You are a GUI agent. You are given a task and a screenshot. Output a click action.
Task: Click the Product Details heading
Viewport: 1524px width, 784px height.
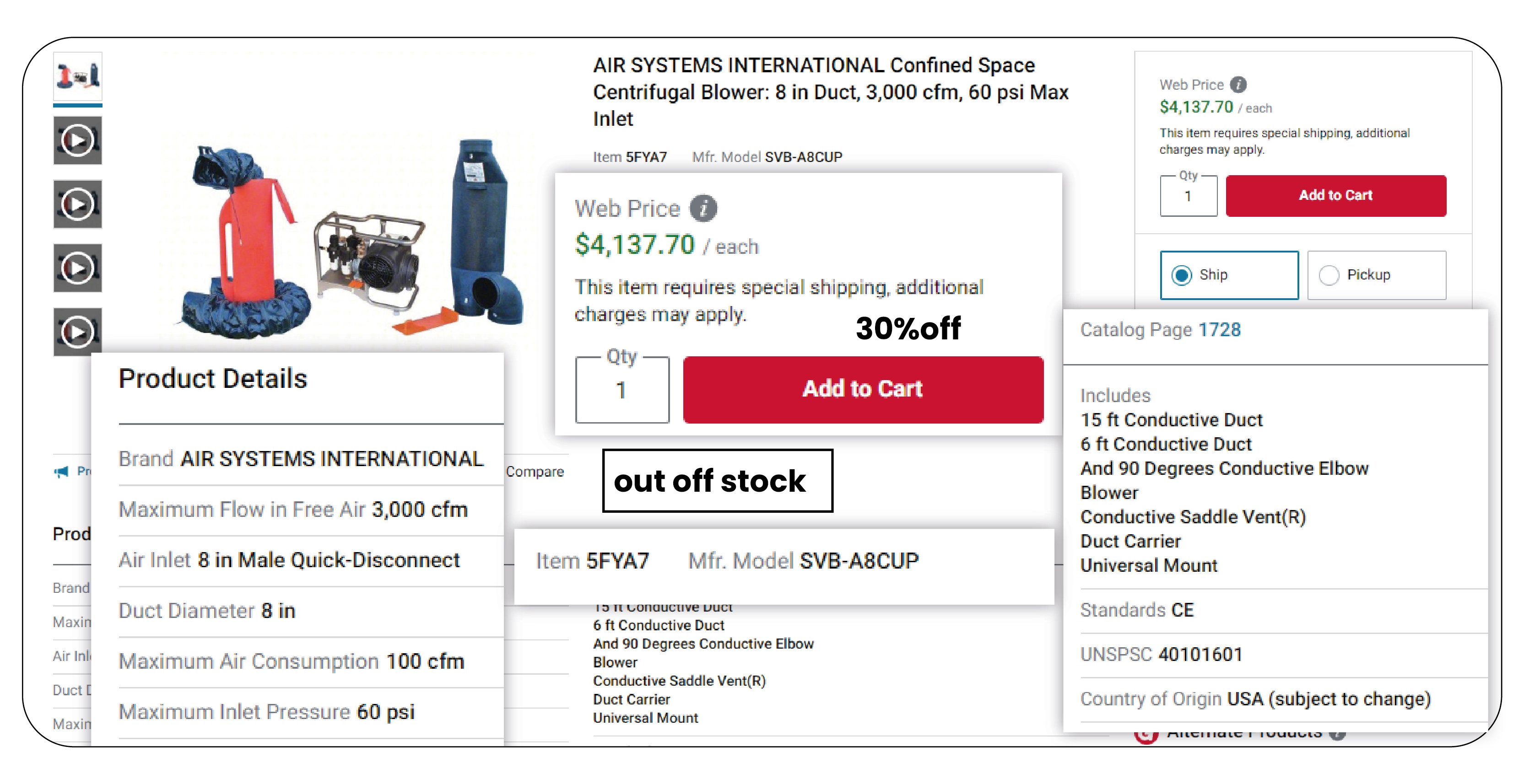point(213,379)
